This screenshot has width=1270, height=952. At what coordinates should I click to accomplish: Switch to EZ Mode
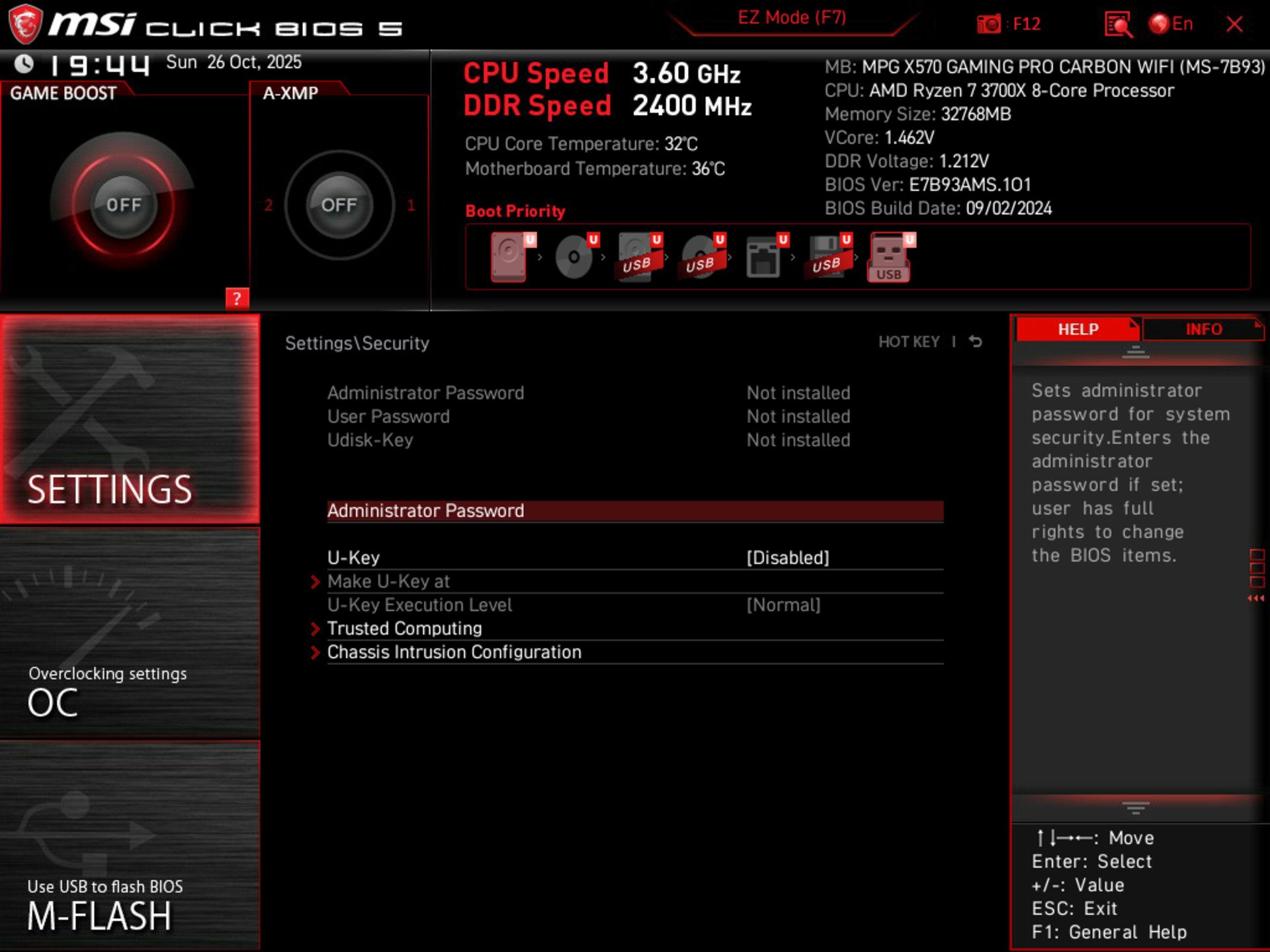tap(793, 17)
